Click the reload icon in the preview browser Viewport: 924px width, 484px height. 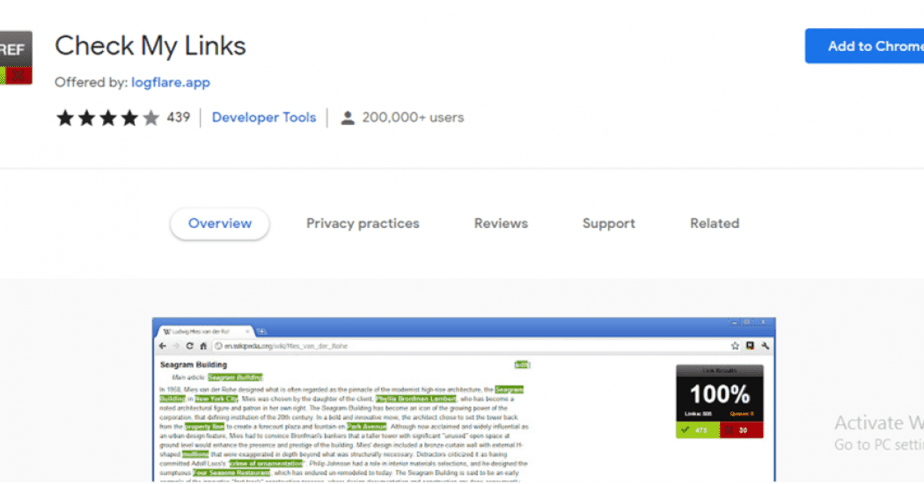pyautogui.click(x=190, y=346)
